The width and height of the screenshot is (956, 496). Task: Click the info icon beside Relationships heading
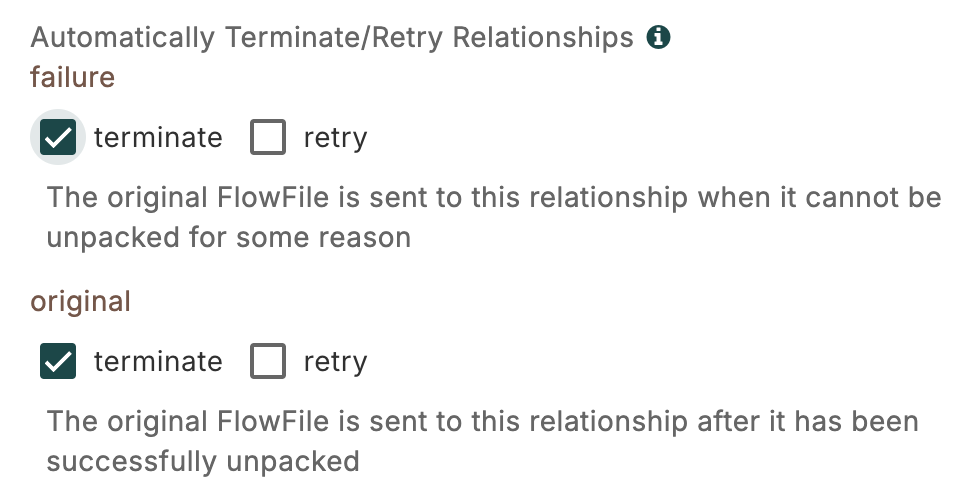pos(658,38)
